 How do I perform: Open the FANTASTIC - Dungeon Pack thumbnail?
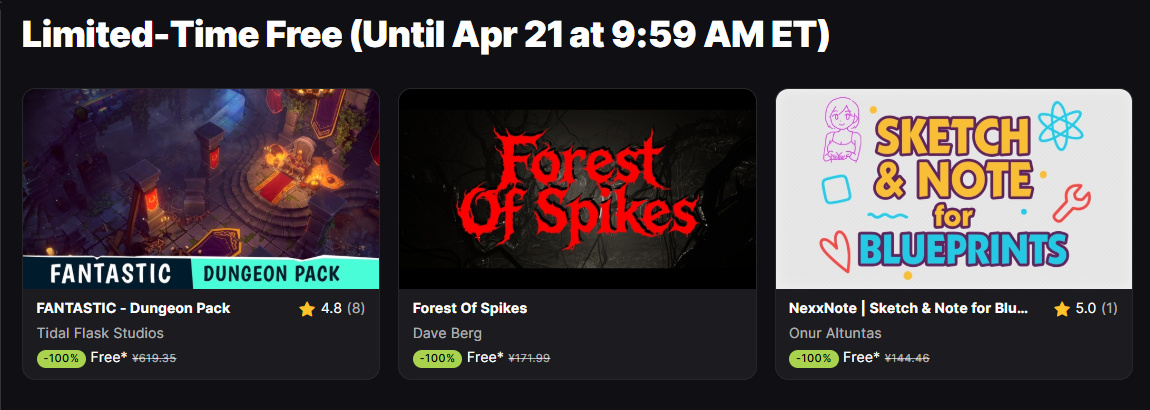tap(201, 188)
